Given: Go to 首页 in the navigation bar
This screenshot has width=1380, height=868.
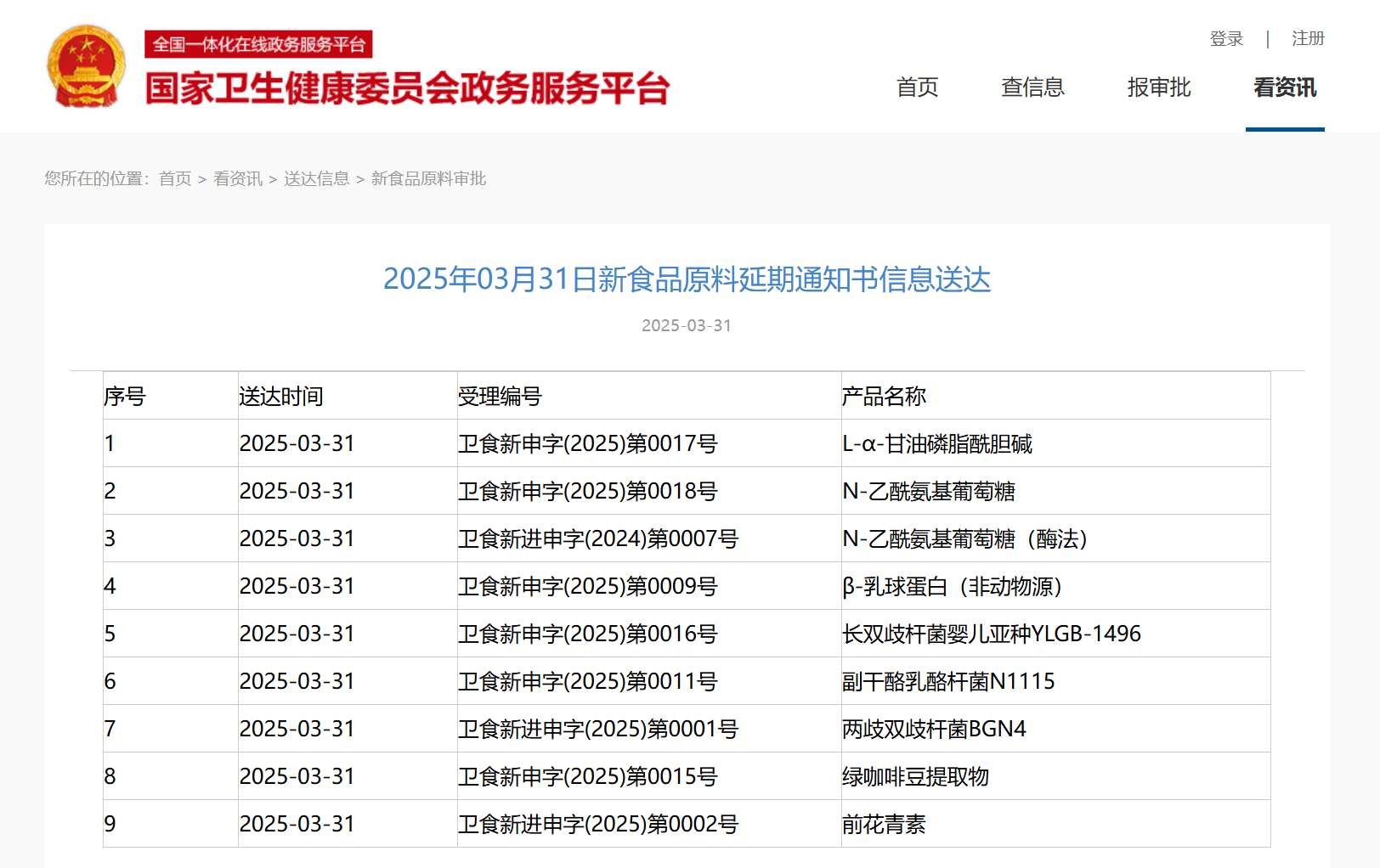Looking at the screenshot, I should [917, 87].
